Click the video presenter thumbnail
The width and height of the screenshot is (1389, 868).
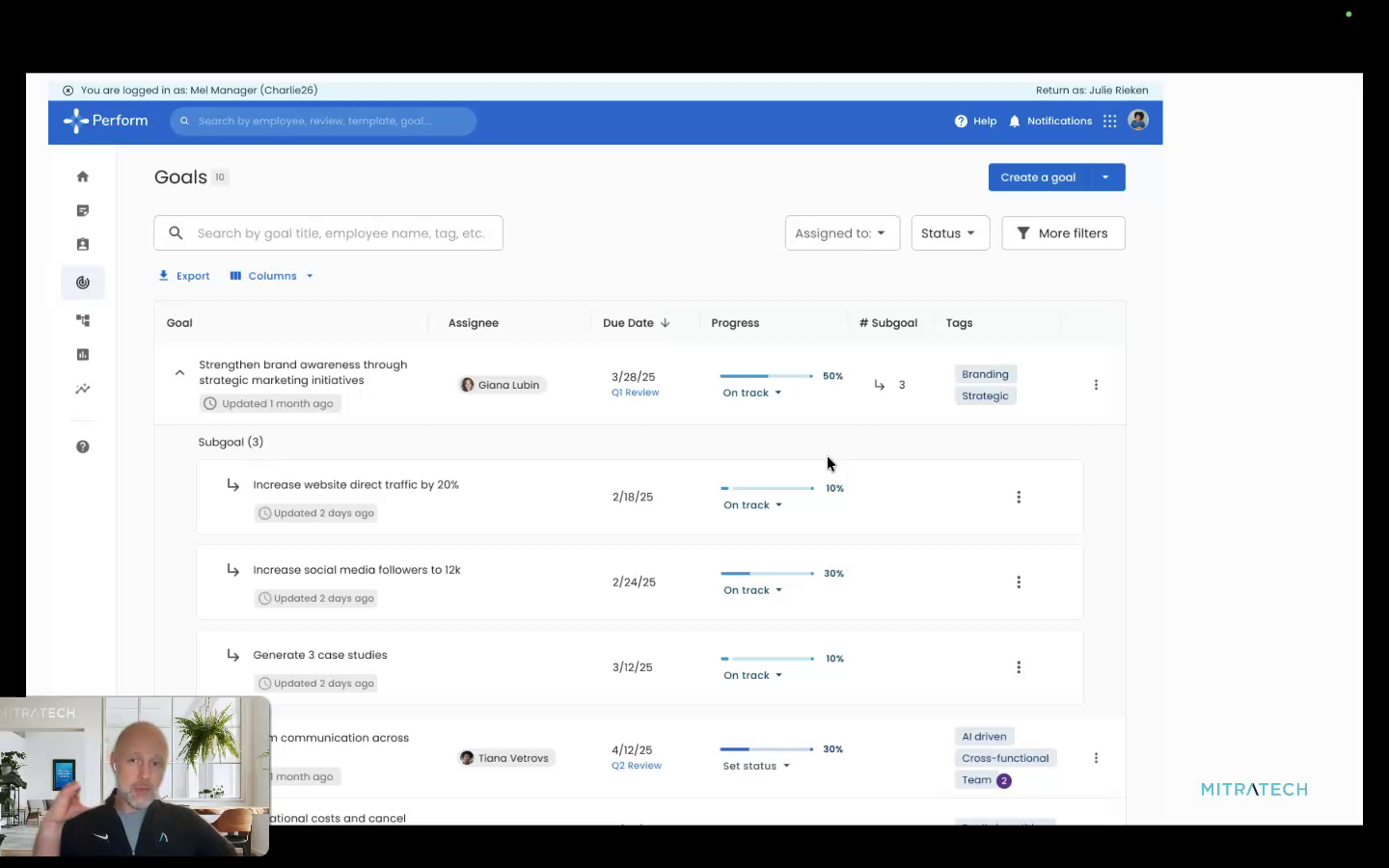(134, 776)
